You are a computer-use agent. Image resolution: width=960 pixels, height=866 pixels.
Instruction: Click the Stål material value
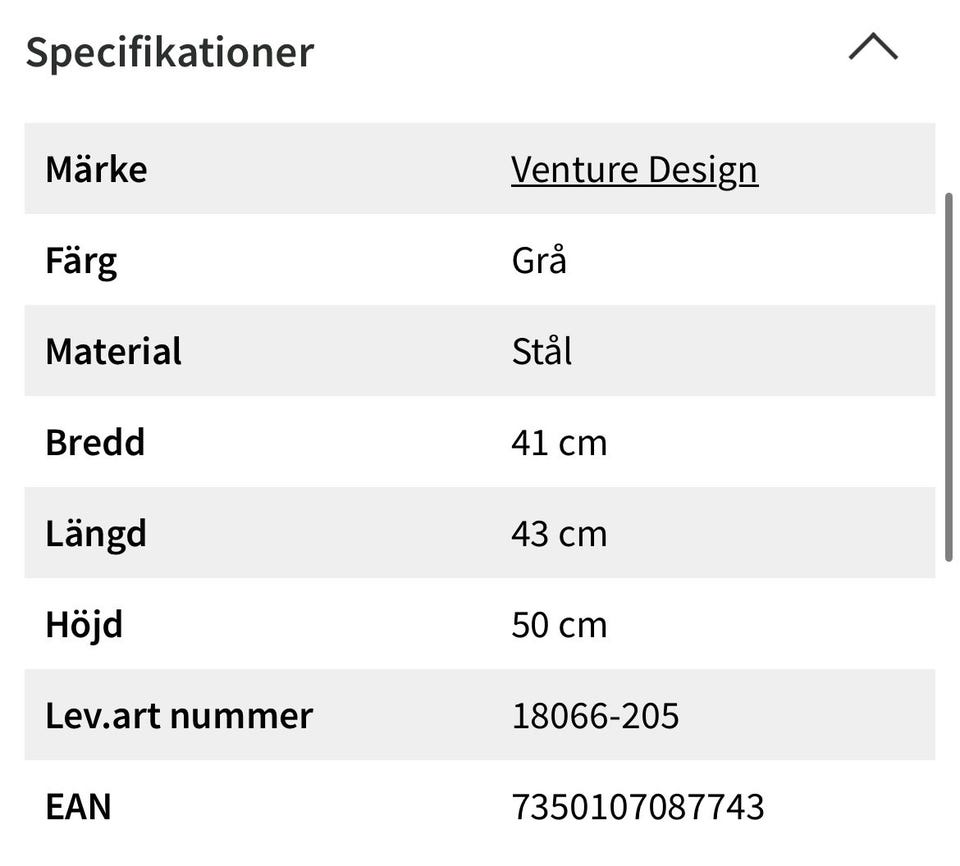pos(542,352)
